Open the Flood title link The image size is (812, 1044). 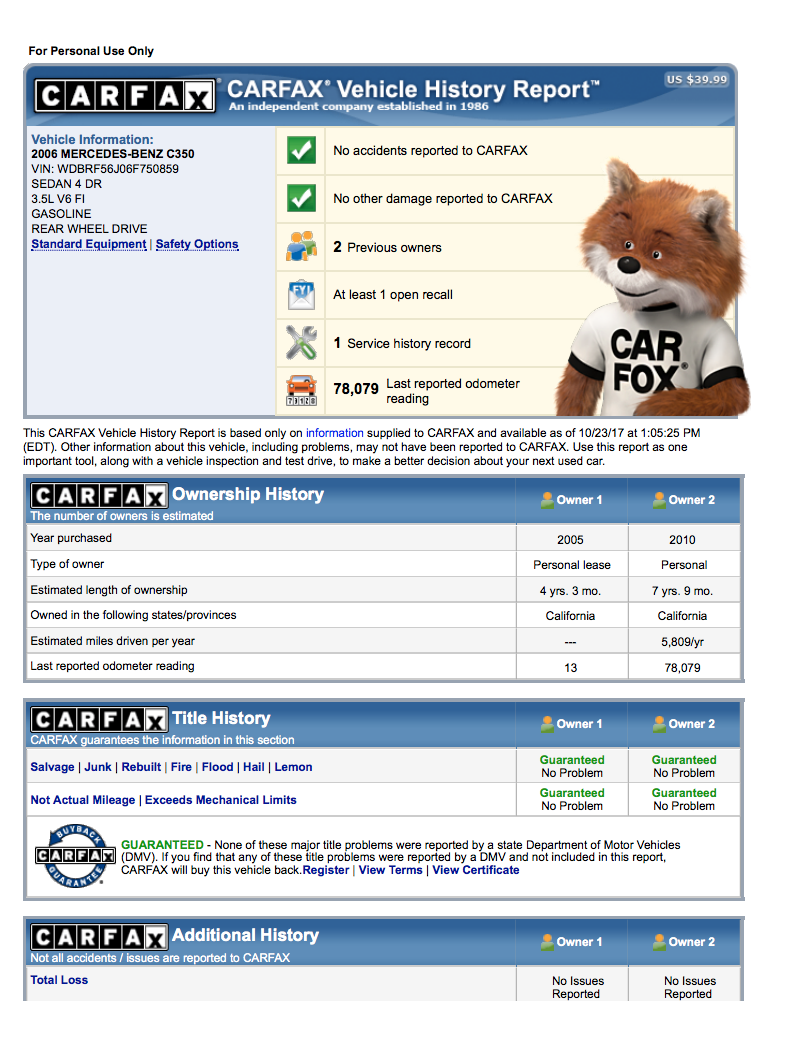tap(218, 767)
